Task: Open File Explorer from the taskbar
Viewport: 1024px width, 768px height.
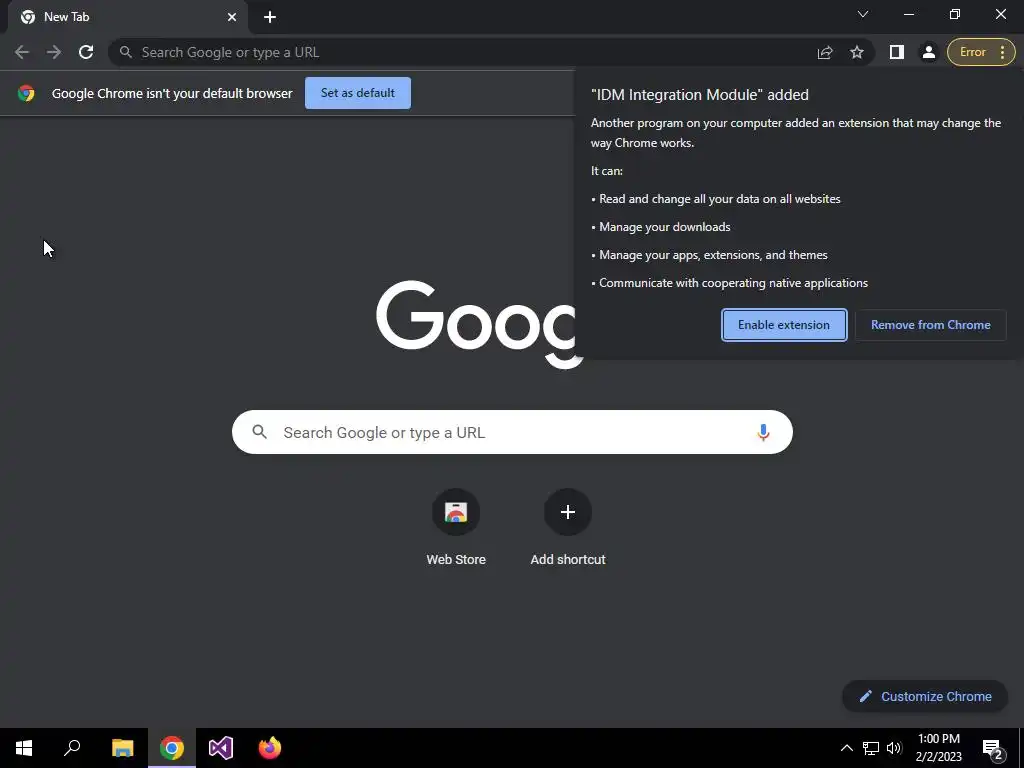Action: [122, 748]
